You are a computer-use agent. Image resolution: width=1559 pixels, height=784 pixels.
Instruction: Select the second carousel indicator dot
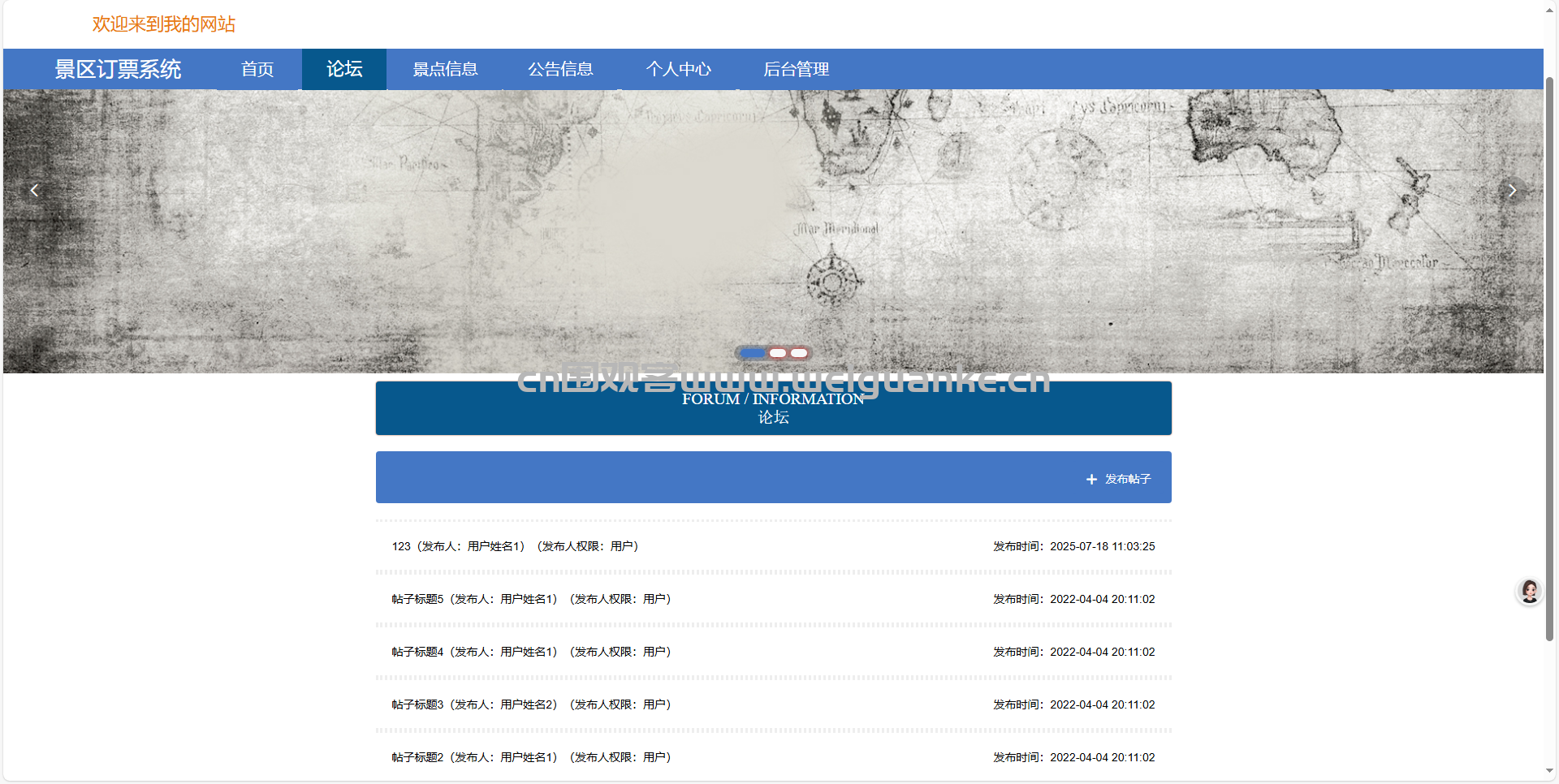click(x=778, y=353)
